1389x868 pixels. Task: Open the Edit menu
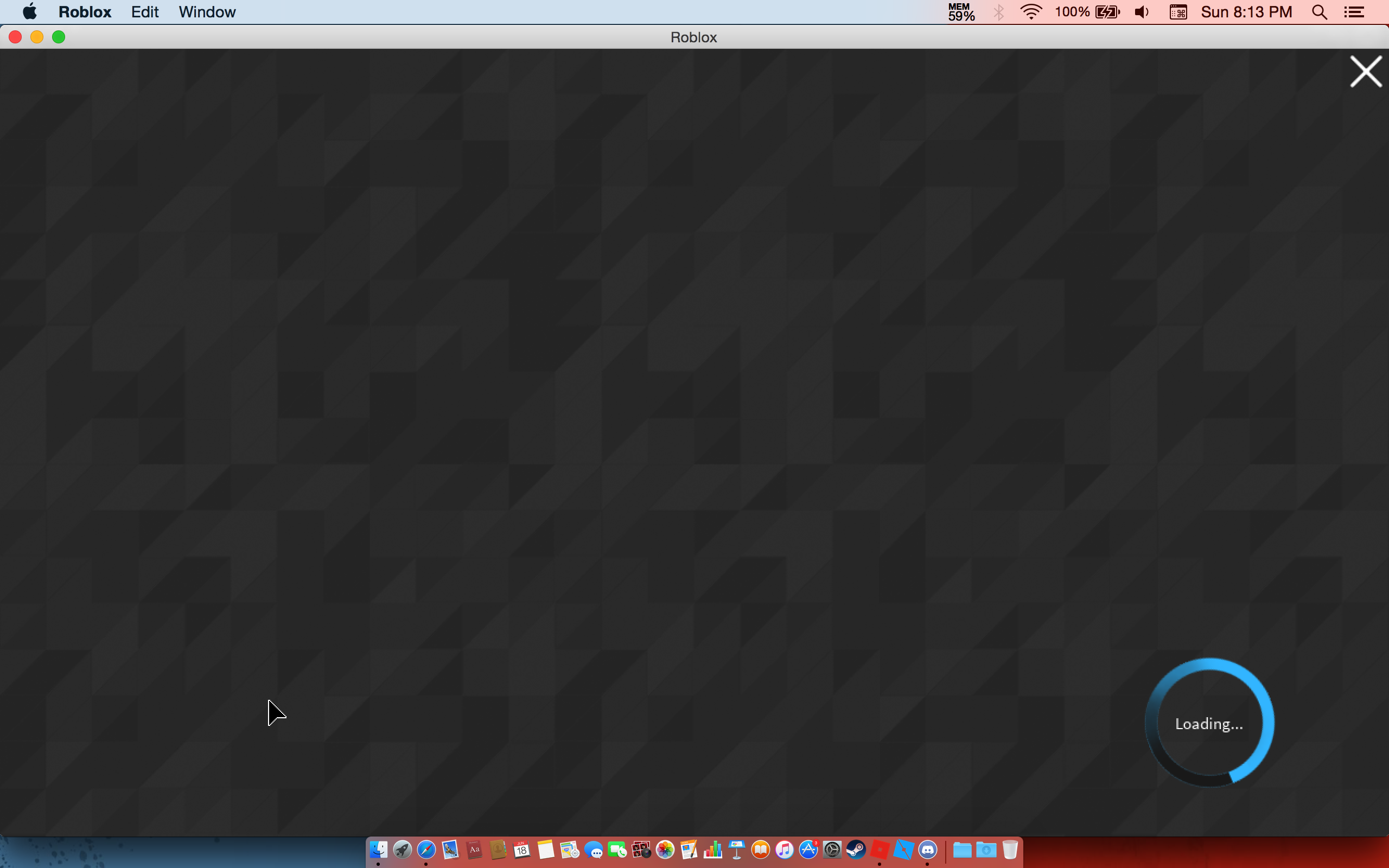[145, 12]
